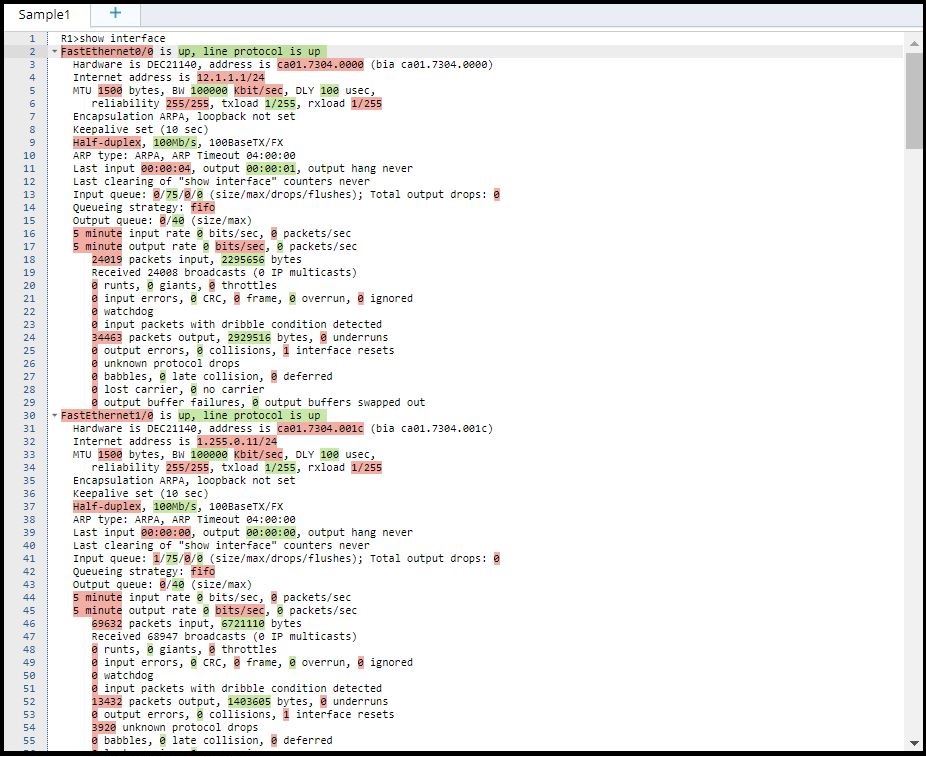This screenshot has height=757, width=926.
Task: Click line number 1 in the gutter
Action: [x=33, y=38]
